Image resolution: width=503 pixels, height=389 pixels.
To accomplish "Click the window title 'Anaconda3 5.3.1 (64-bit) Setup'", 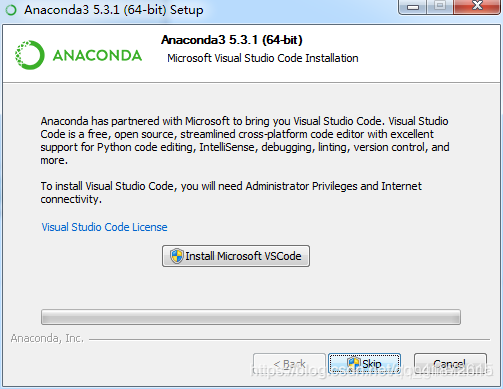I will pyautogui.click(x=114, y=10).
